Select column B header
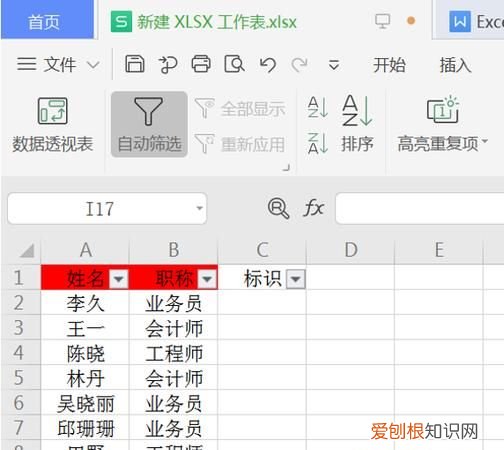 click(x=174, y=250)
